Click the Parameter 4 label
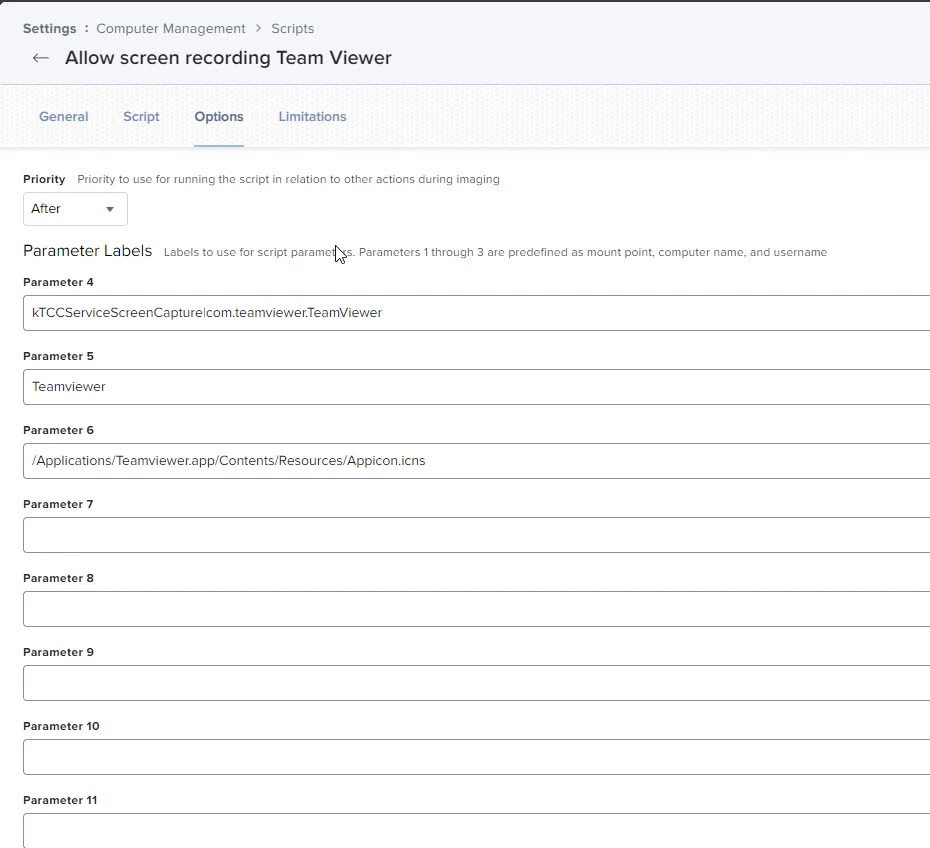Image resolution: width=930 pixels, height=848 pixels. (58, 282)
